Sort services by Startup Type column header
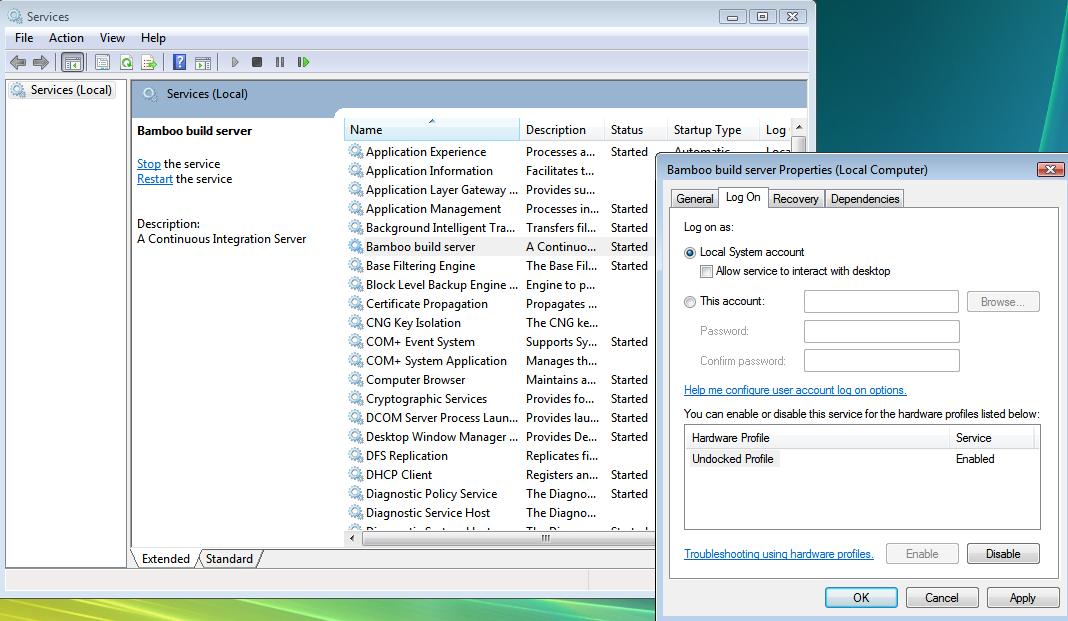1068x621 pixels. (714, 129)
